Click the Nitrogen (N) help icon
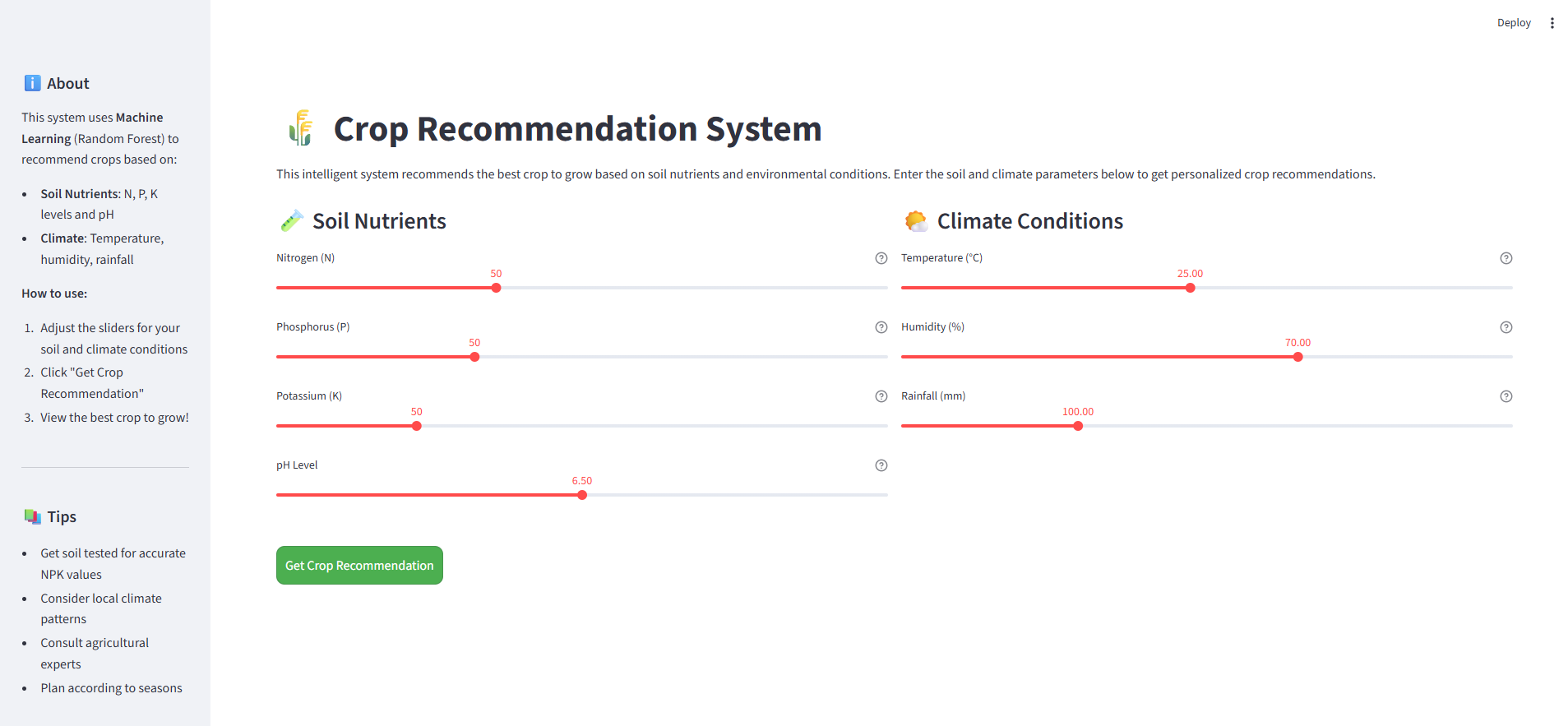The height and width of the screenshot is (726, 1568). tap(881, 258)
